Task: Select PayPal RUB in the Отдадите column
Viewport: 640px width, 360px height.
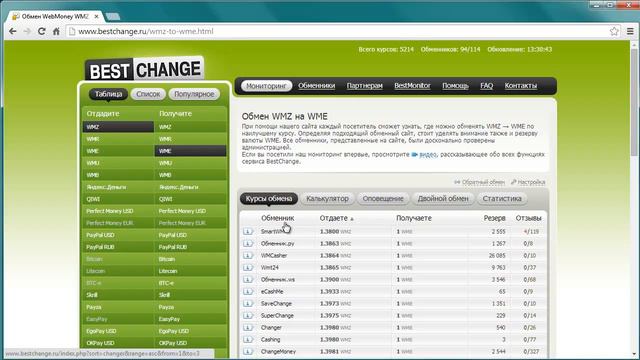Action: tap(118, 247)
